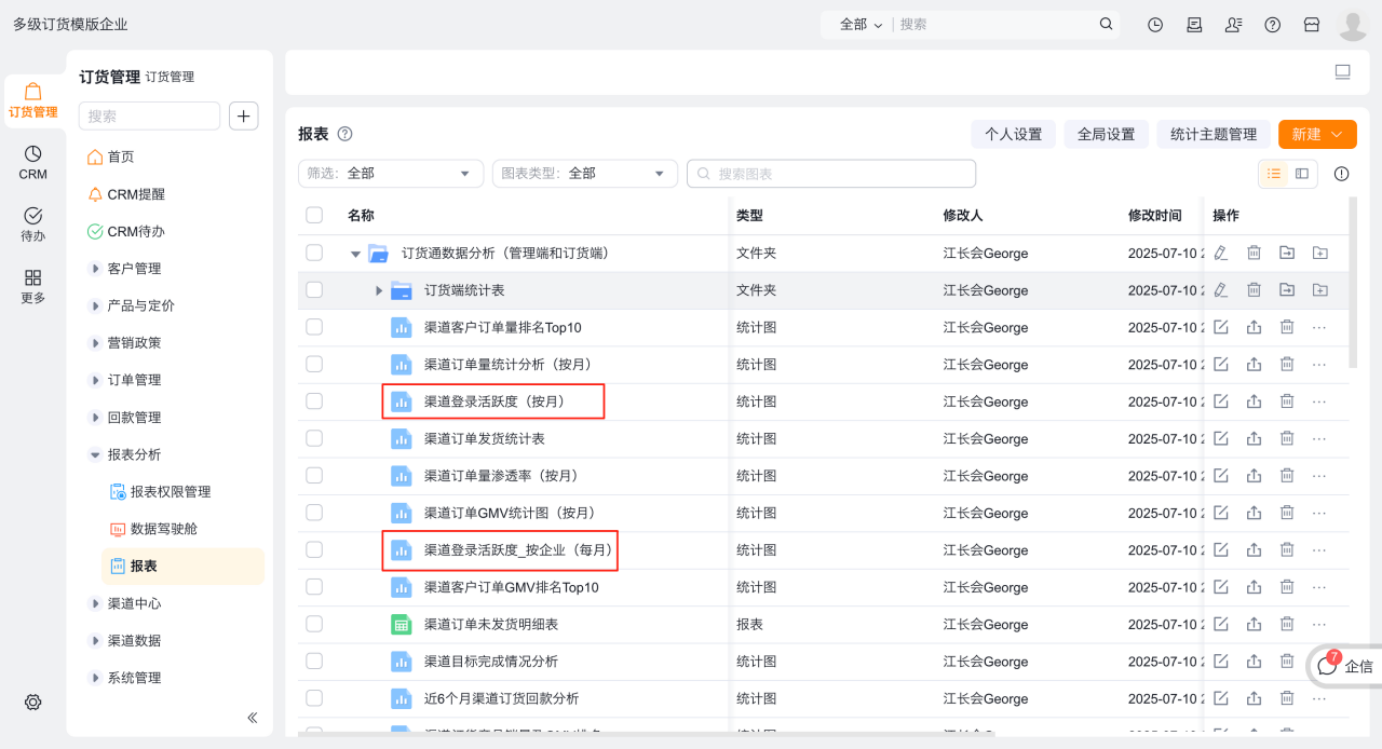Viewport: 1382px width, 749px height.
Task: Open the 新建 dropdown button
Action: tap(1317, 134)
